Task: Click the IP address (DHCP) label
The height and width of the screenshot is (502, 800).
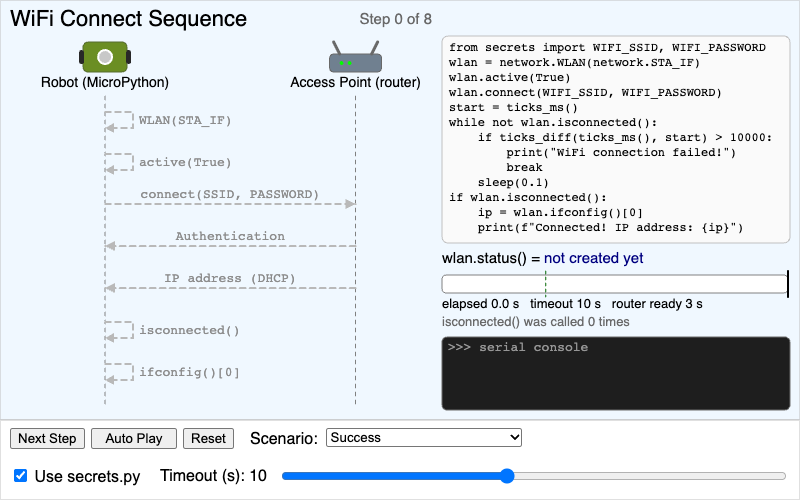Action: tap(230, 278)
